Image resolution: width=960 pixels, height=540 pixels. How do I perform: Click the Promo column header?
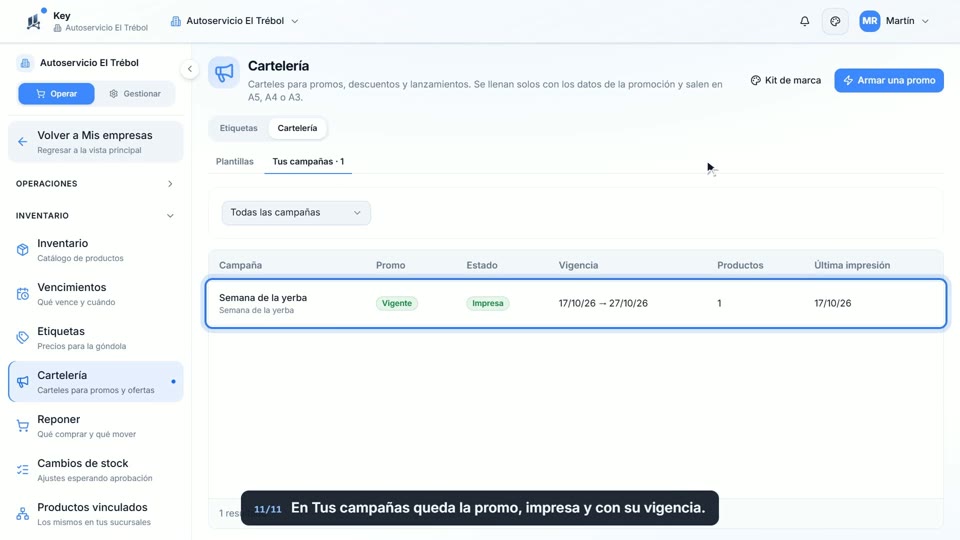point(391,265)
